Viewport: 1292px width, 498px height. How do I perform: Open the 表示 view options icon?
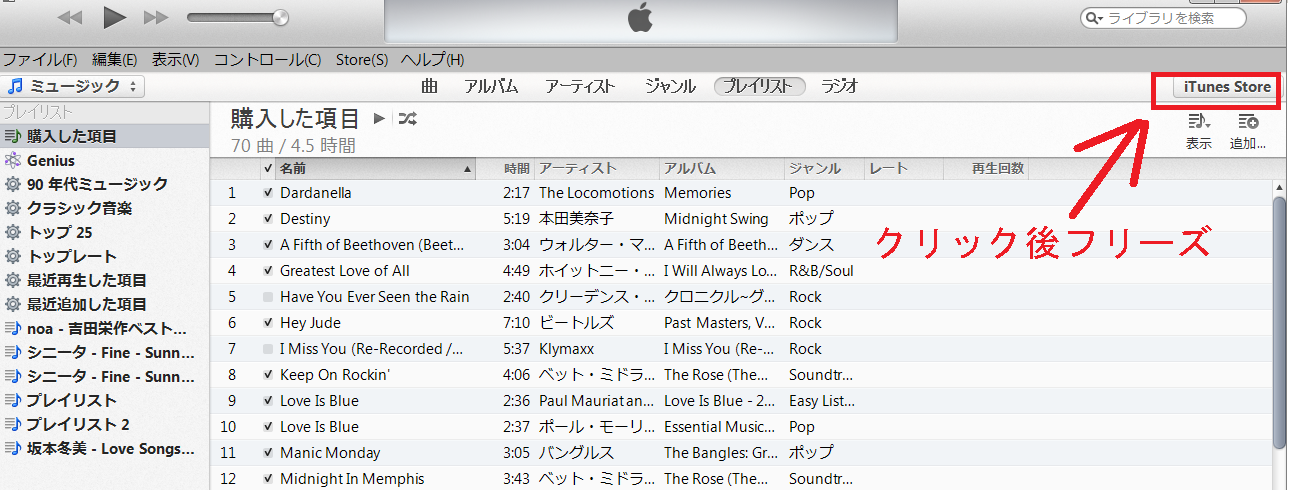[x=1198, y=122]
